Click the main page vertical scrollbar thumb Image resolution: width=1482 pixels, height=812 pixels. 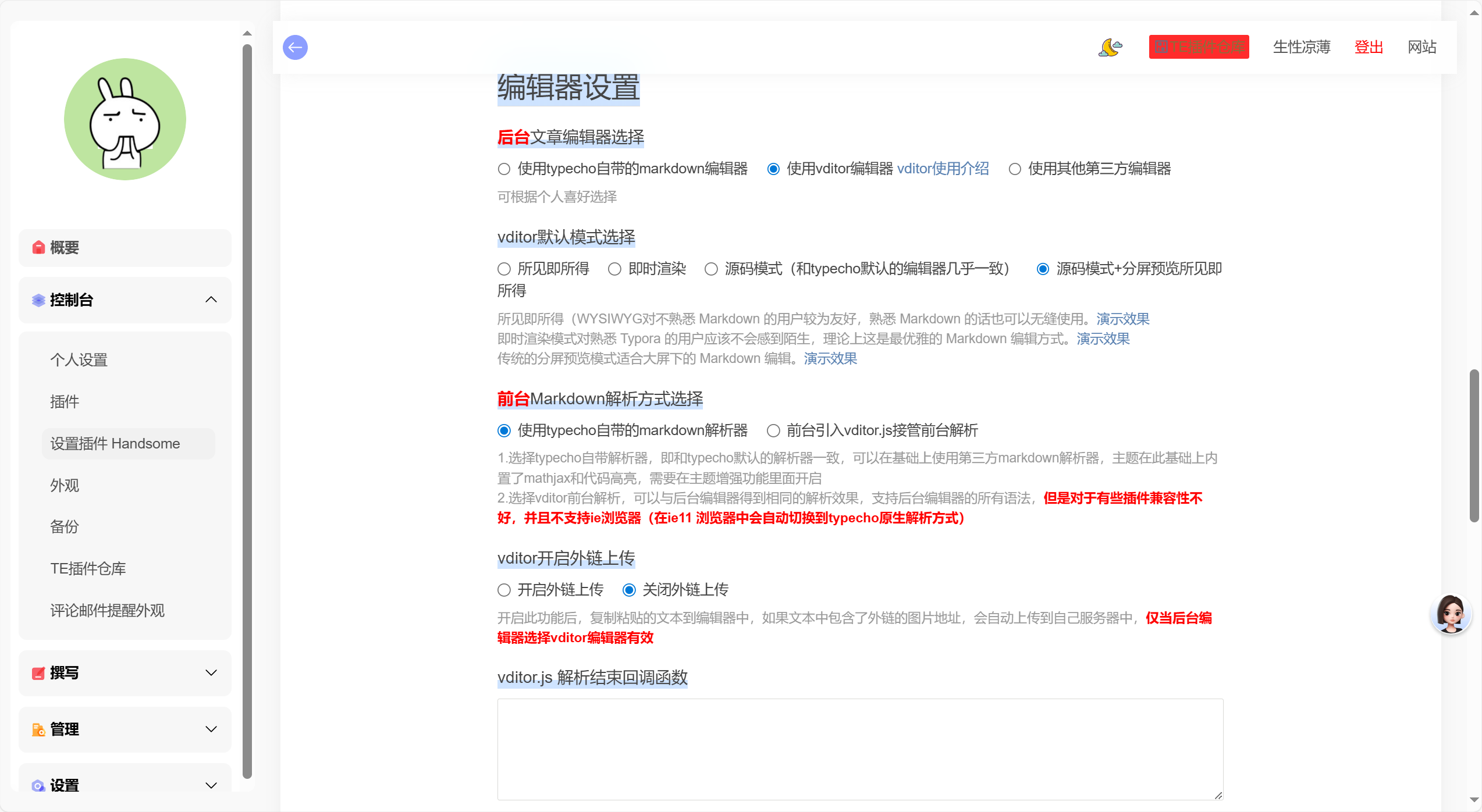click(x=1474, y=445)
